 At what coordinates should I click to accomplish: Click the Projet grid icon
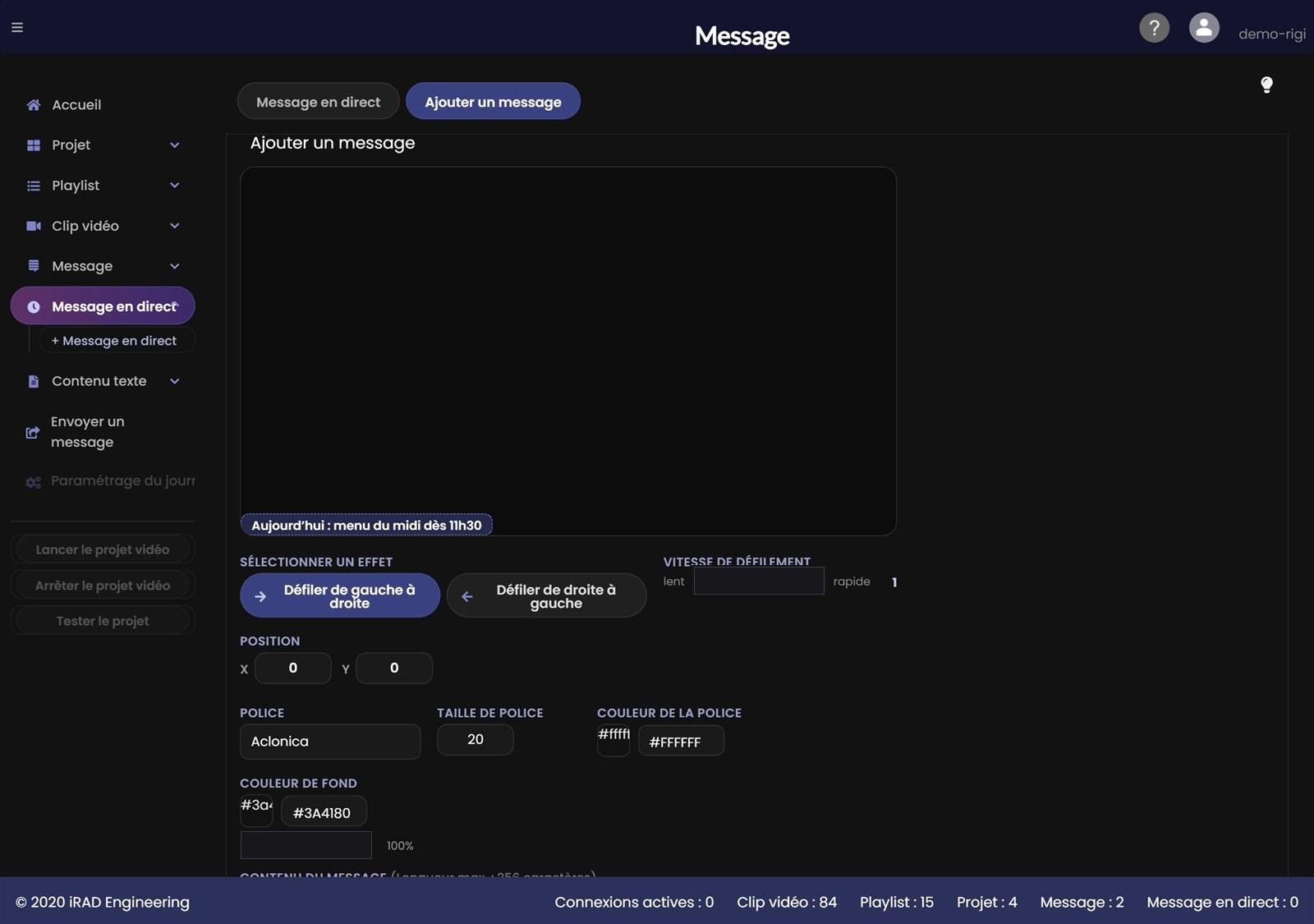(x=34, y=145)
